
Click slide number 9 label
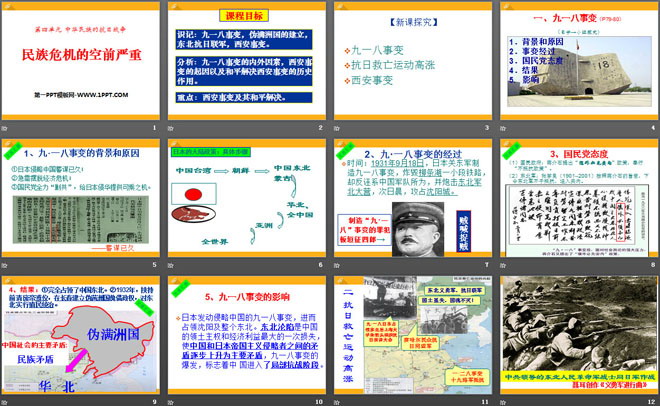pyautogui.click(x=154, y=402)
